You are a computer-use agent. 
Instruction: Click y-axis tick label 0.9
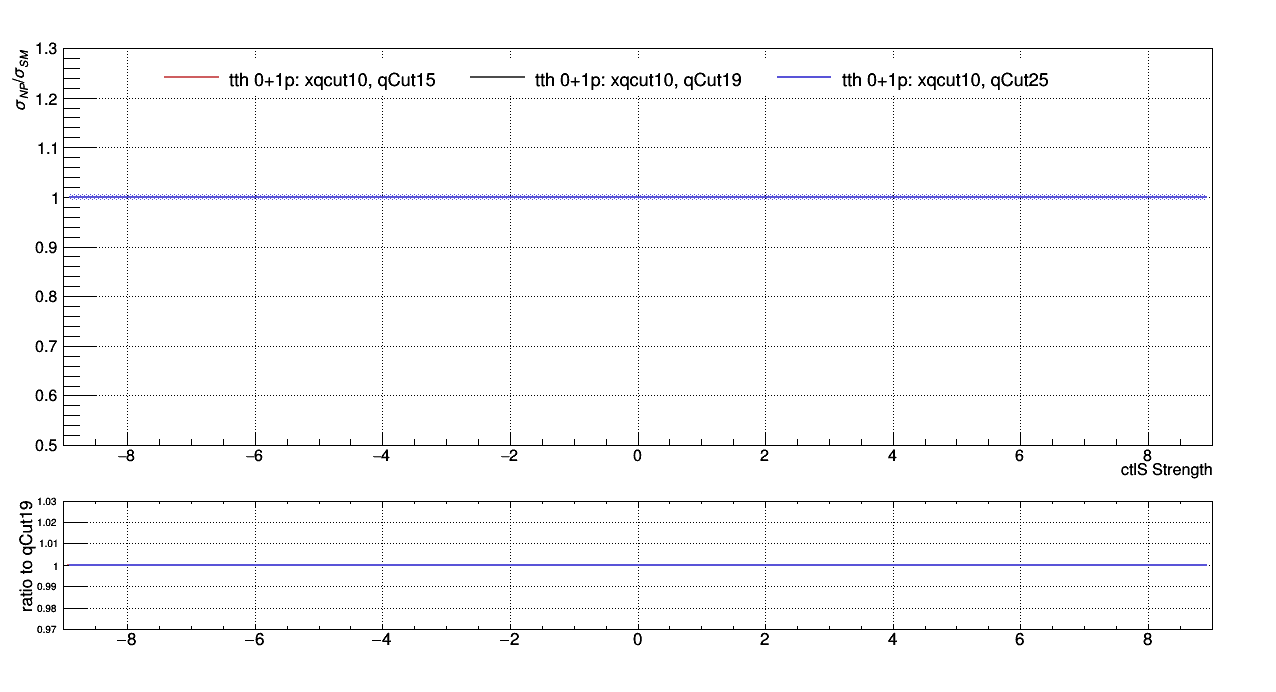[x=46, y=247]
